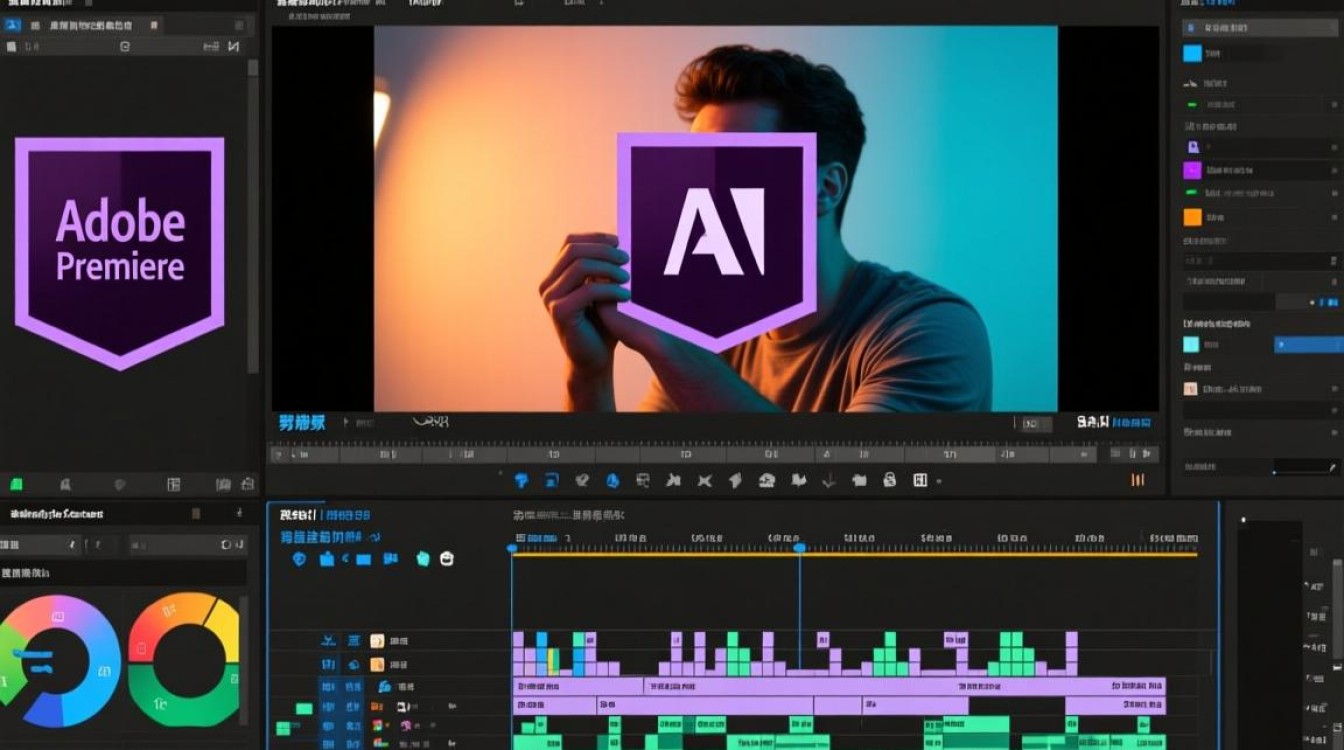Click the orange bars icon beside the monitor toolbar
This screenshot has height=750, width=1344.
1137,480
